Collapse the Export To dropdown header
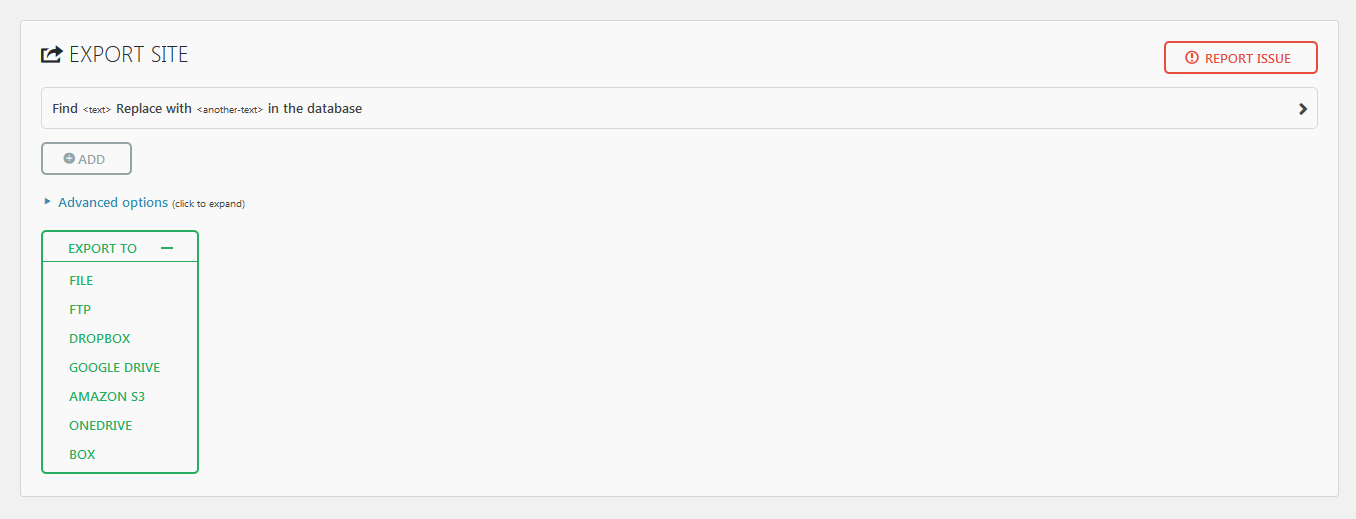 103,248
